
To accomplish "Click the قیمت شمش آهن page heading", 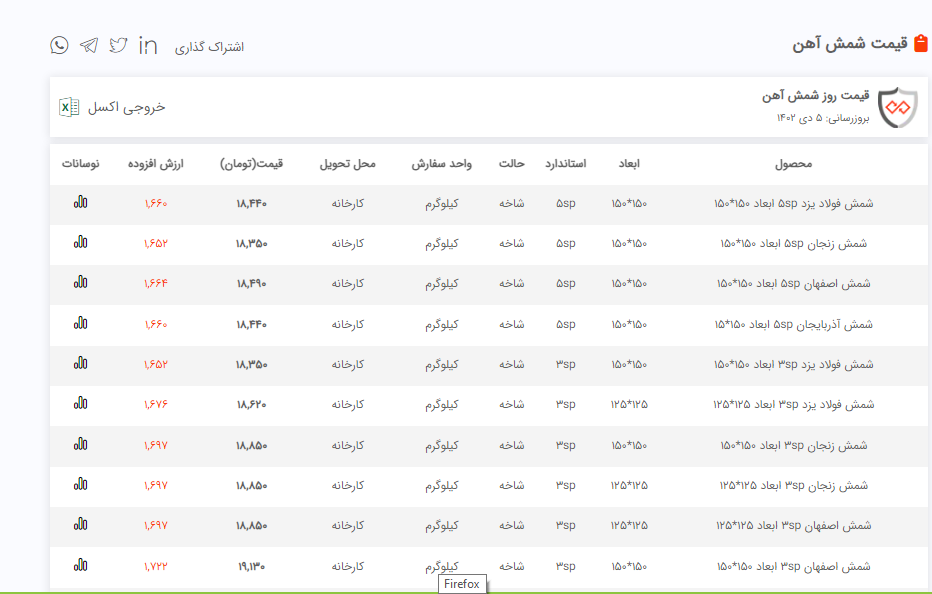I will (850, 43).
